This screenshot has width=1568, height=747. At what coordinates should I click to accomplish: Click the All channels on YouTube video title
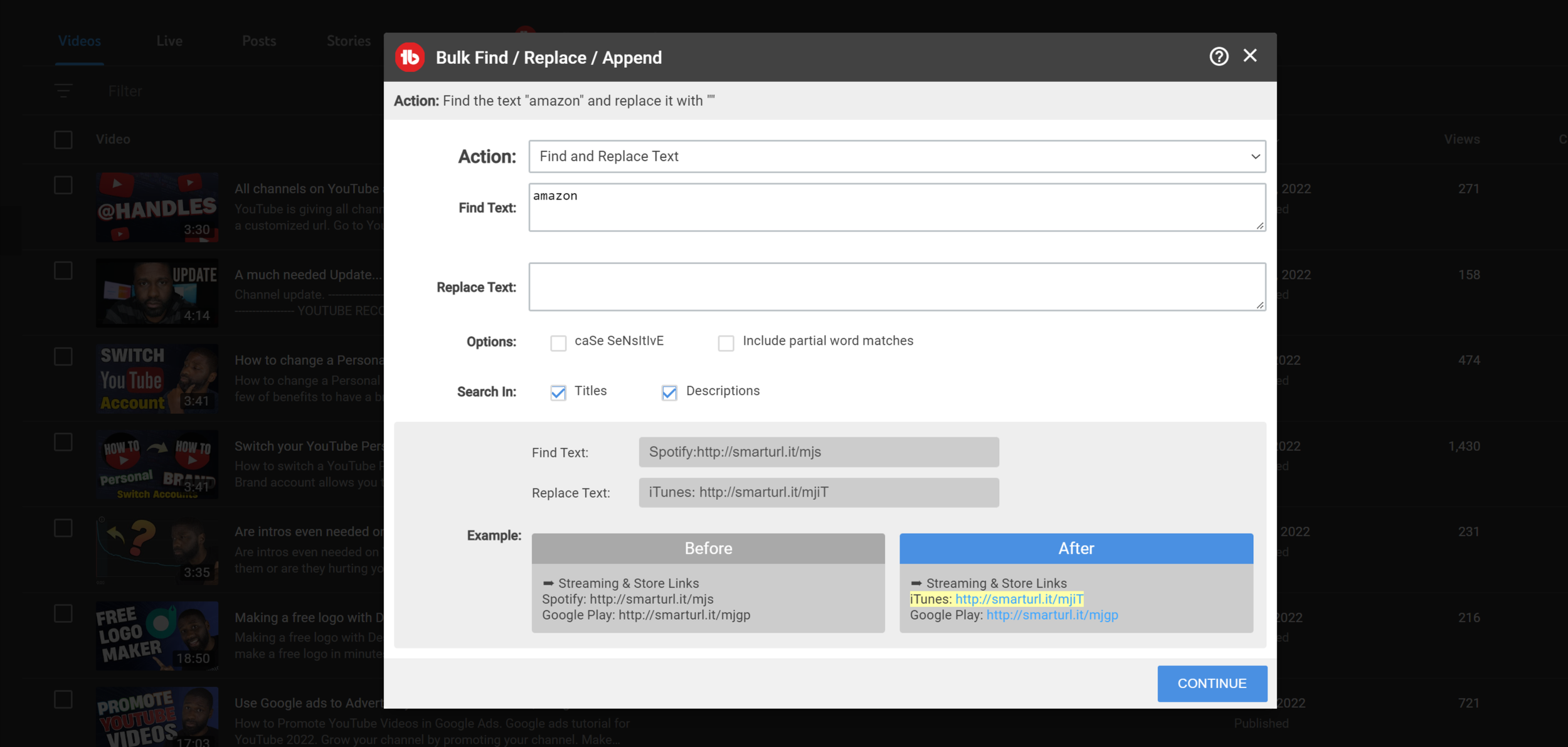point(309,189)
